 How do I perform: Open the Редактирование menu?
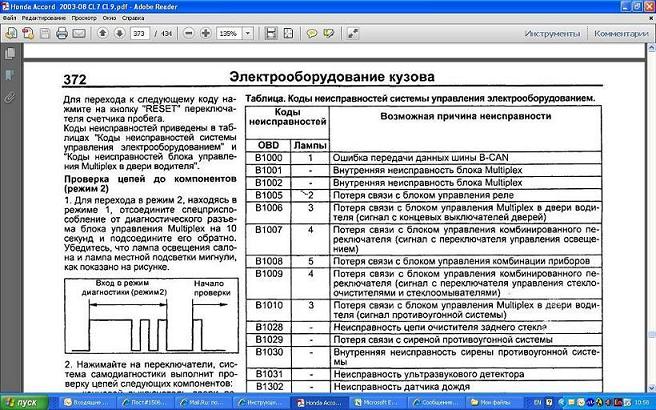[x=44, y=18]
